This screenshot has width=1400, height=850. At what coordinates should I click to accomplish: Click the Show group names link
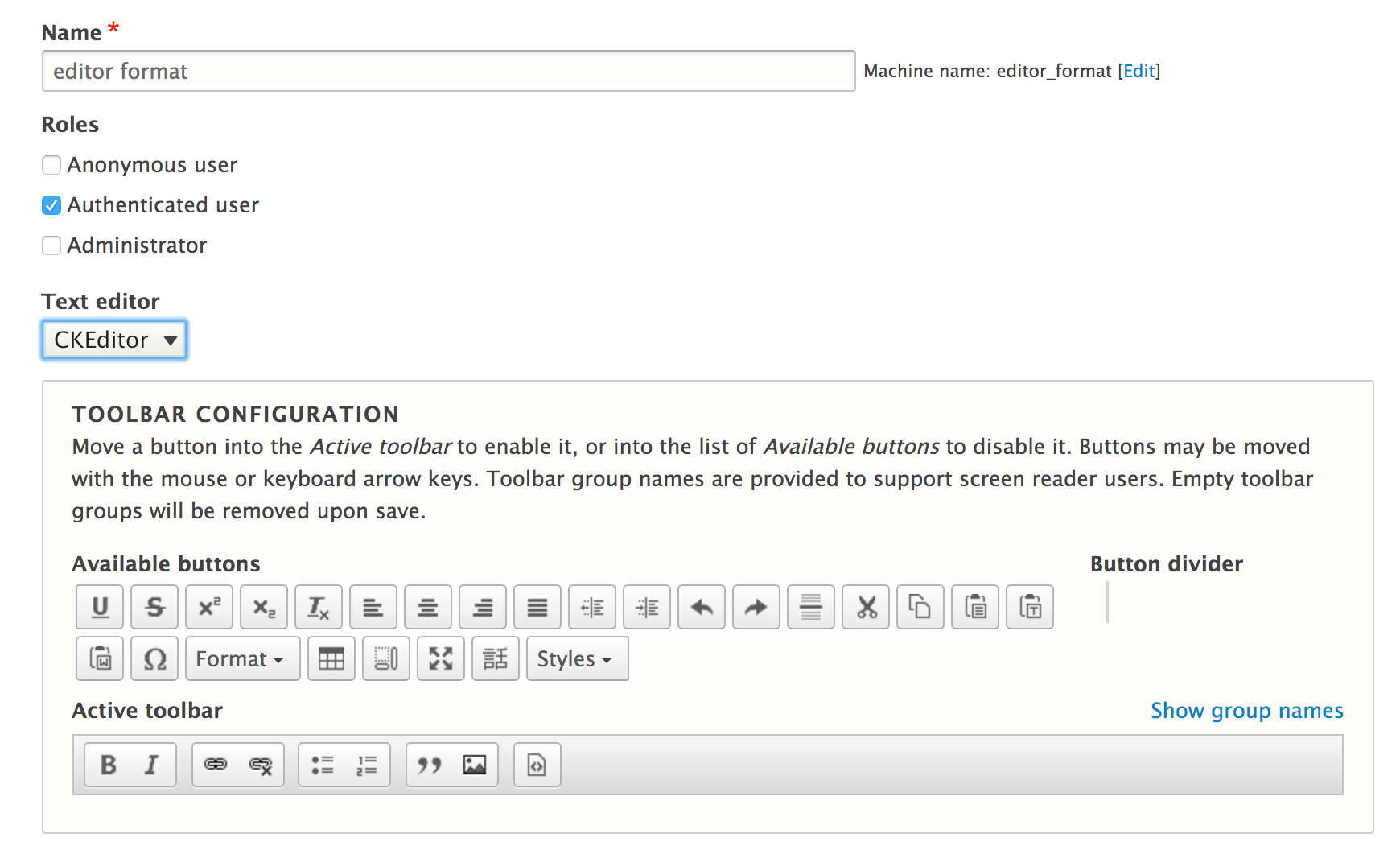(x=1246, y=711)
